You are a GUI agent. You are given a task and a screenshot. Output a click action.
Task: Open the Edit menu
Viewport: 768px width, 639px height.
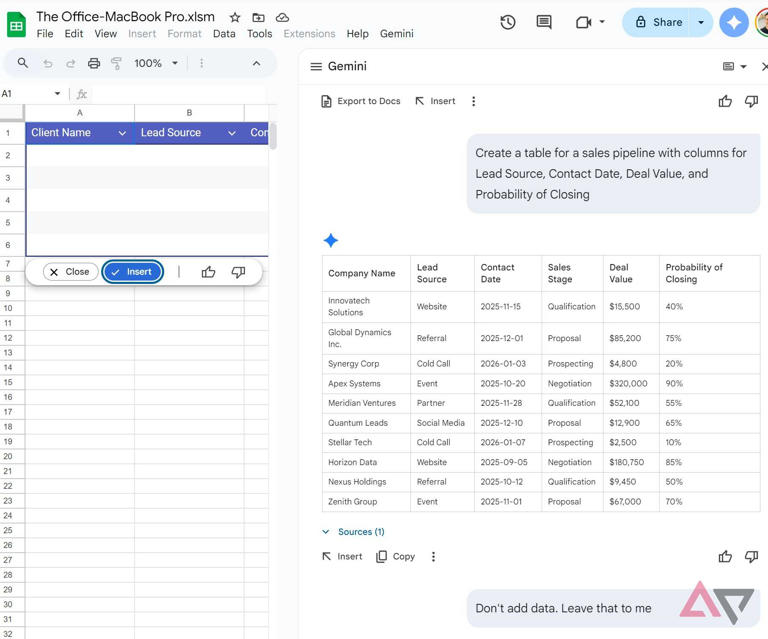pos(73,34)
